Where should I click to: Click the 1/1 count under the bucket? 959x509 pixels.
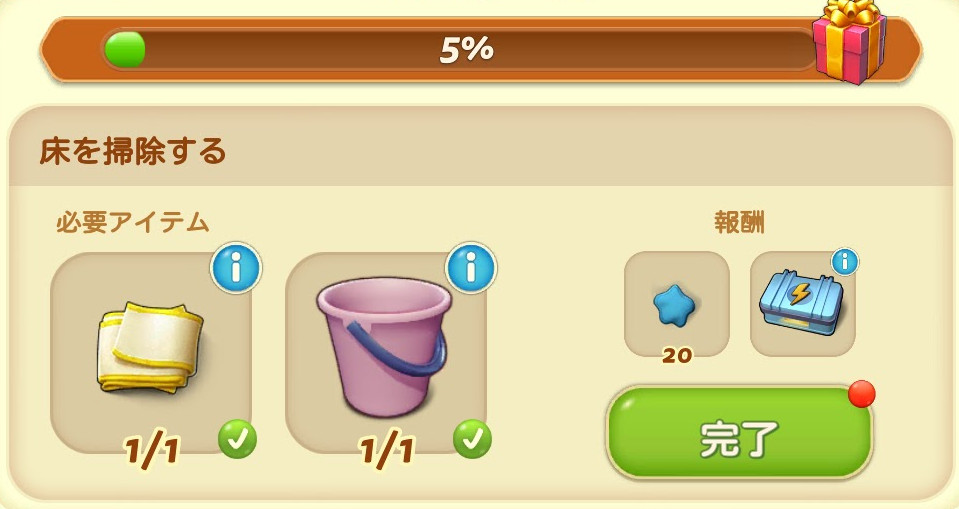click(387, 451)
